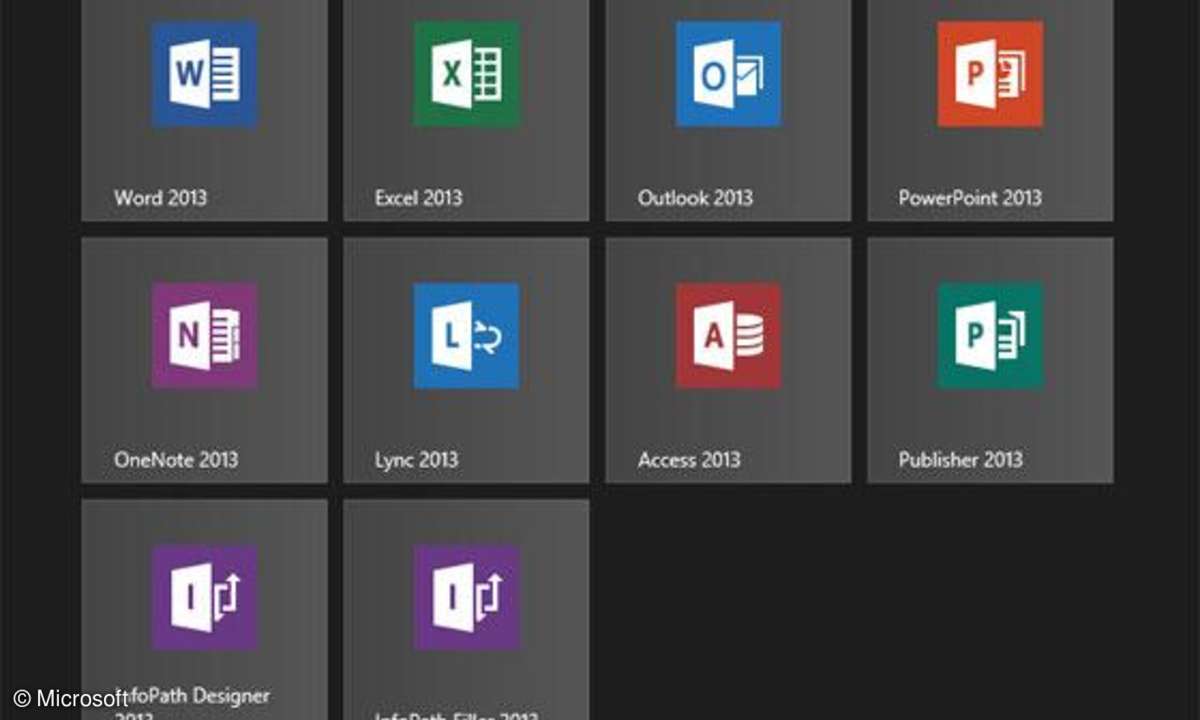This screenshot has height=720, width=1200.
Task: Launch the Lync 2013 icon
Action: click(x=466, y=335)
